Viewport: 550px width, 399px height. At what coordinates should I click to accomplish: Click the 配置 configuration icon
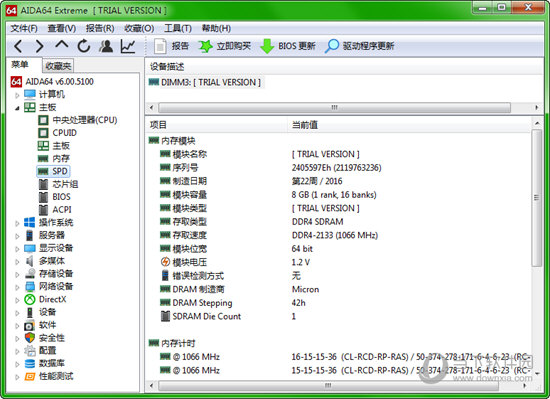29,351
